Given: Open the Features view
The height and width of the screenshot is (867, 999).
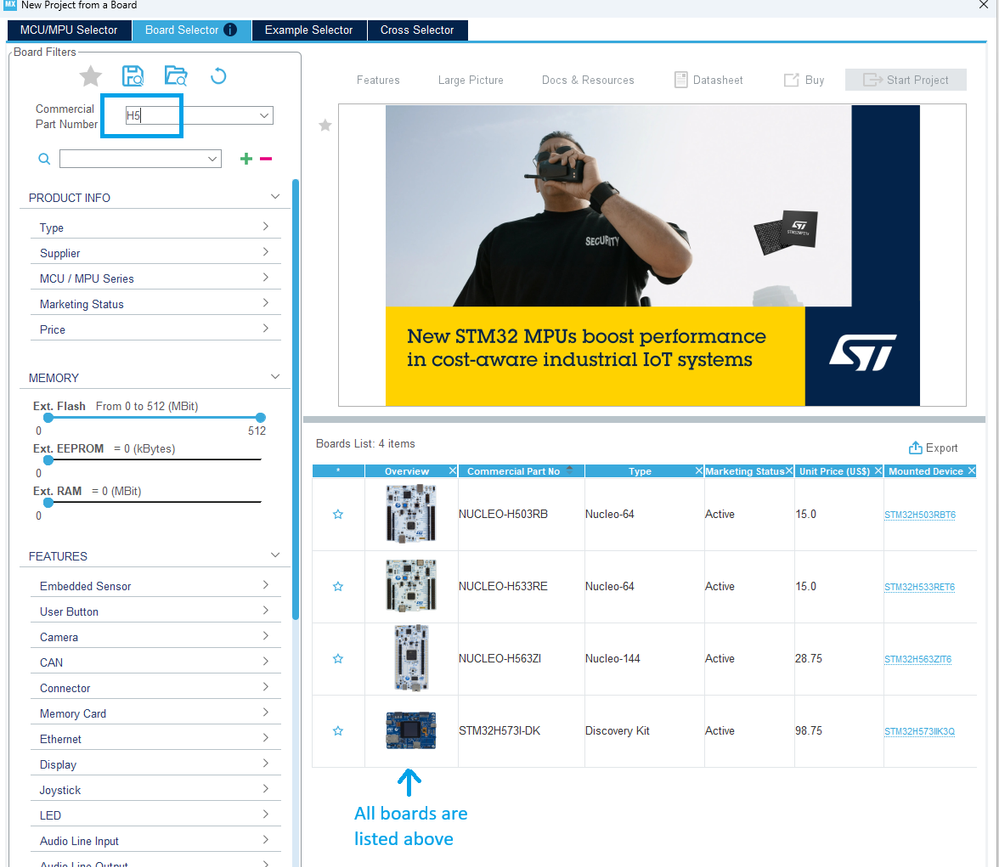Looking at the screenshot, I should [378, 80].
